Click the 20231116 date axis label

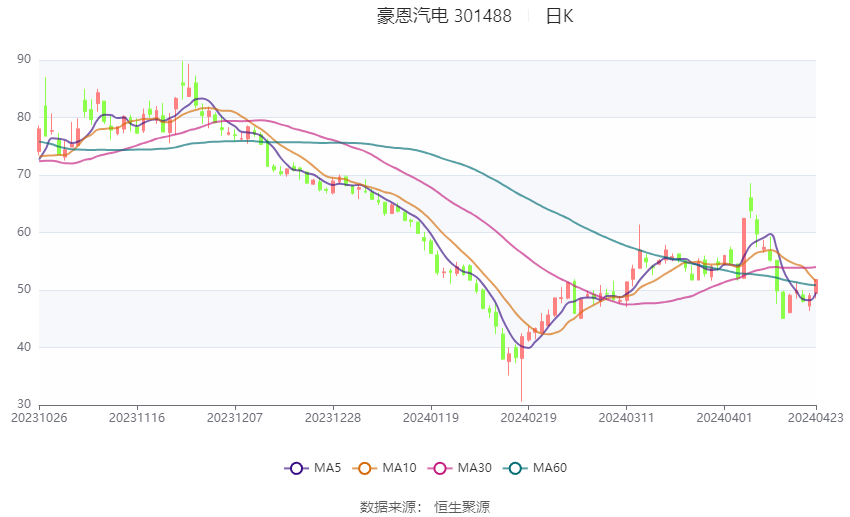click(137, 416)
